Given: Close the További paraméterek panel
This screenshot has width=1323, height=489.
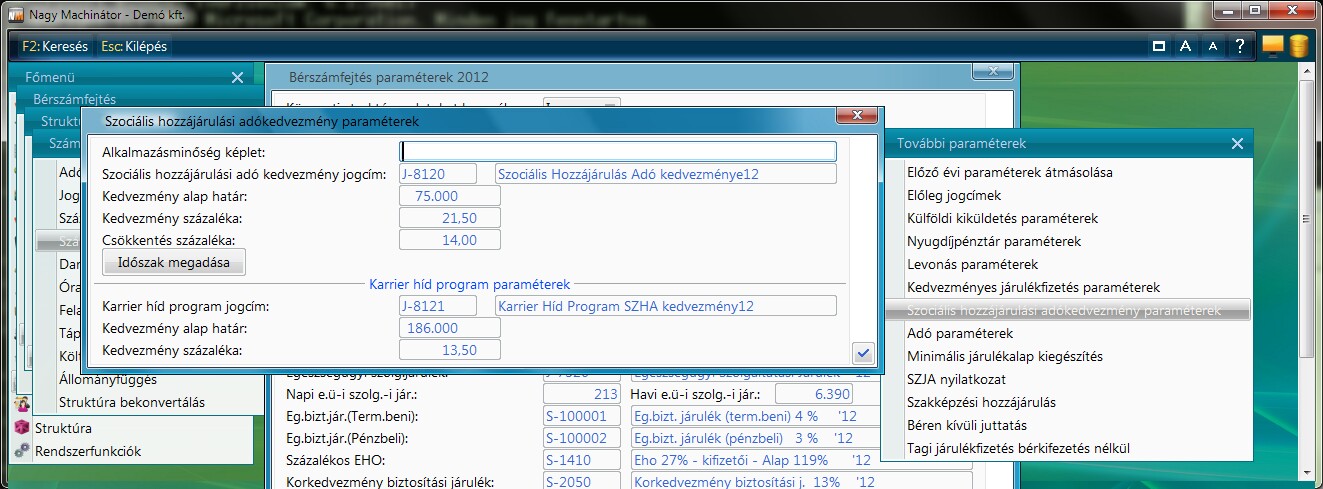Looking at the screenshot, I should [x=1237, y=144].
